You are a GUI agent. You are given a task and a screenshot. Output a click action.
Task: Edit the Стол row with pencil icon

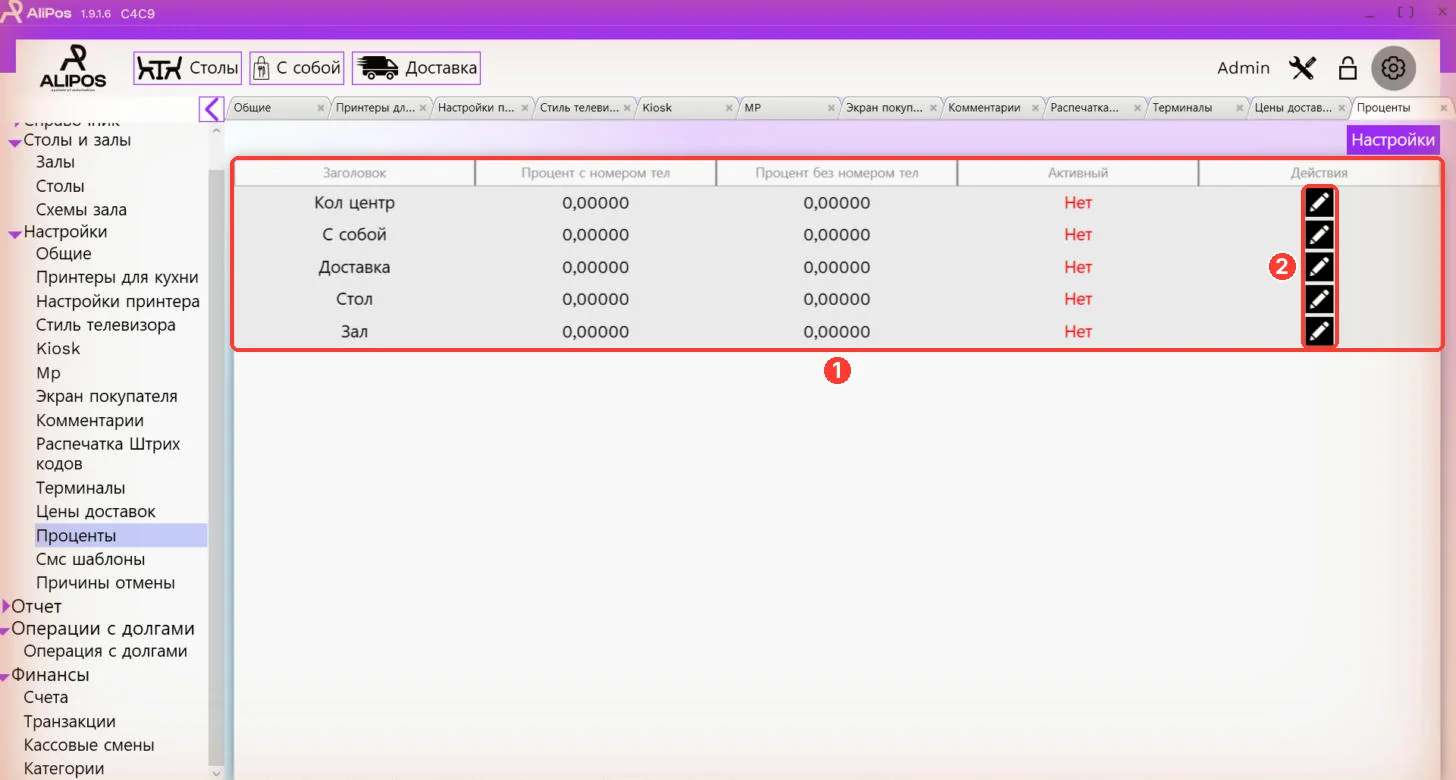pyautogui.click(x=1320, y=298)
